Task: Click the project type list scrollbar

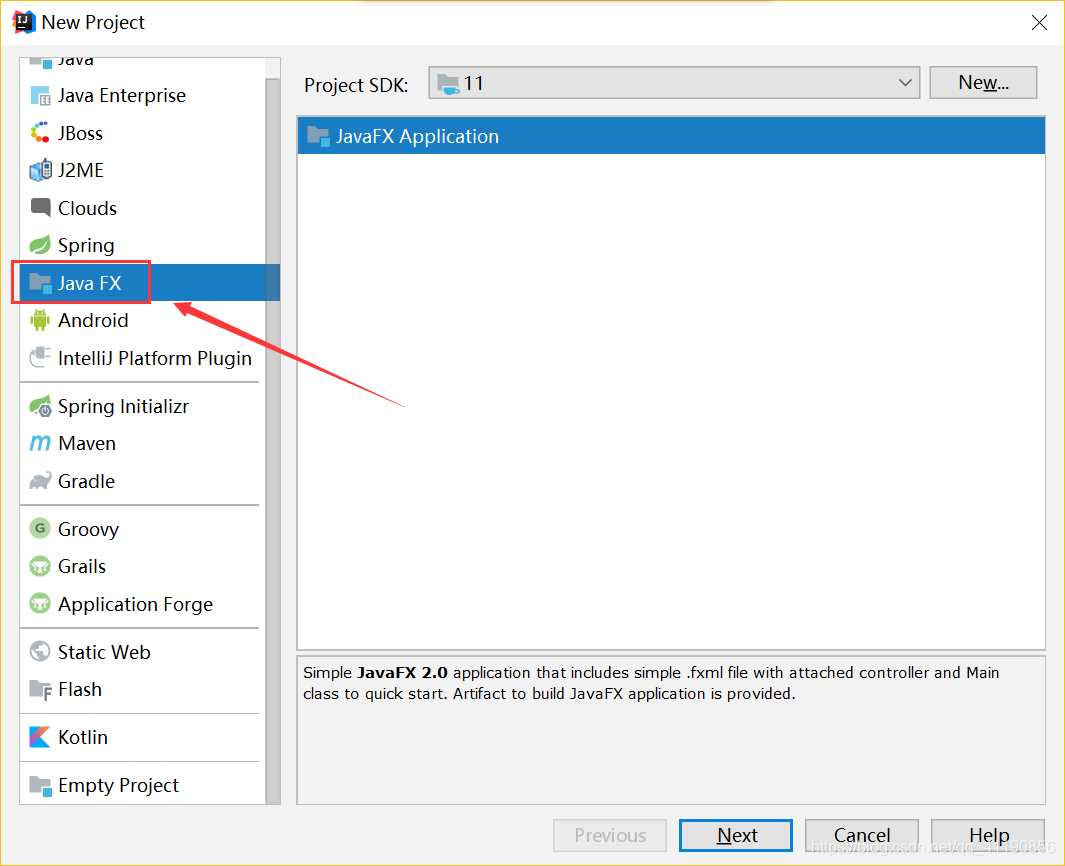Action: tap(273, 440)
